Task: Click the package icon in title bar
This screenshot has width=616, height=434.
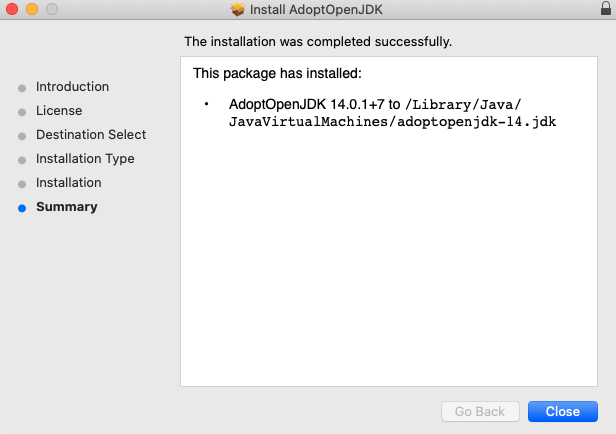Action: 238,10
